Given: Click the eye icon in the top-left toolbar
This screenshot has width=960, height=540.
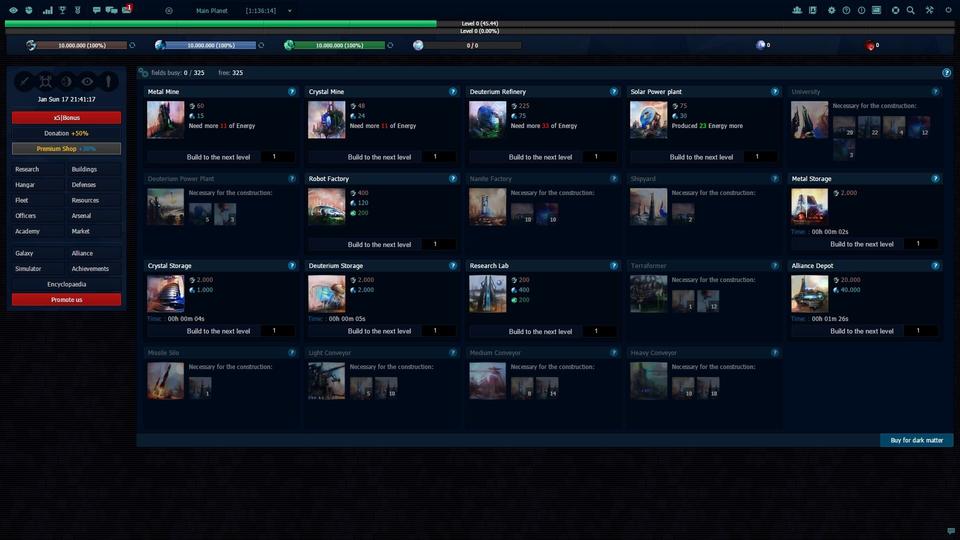Looking at the screenshot, I should [x=13, y=10].
